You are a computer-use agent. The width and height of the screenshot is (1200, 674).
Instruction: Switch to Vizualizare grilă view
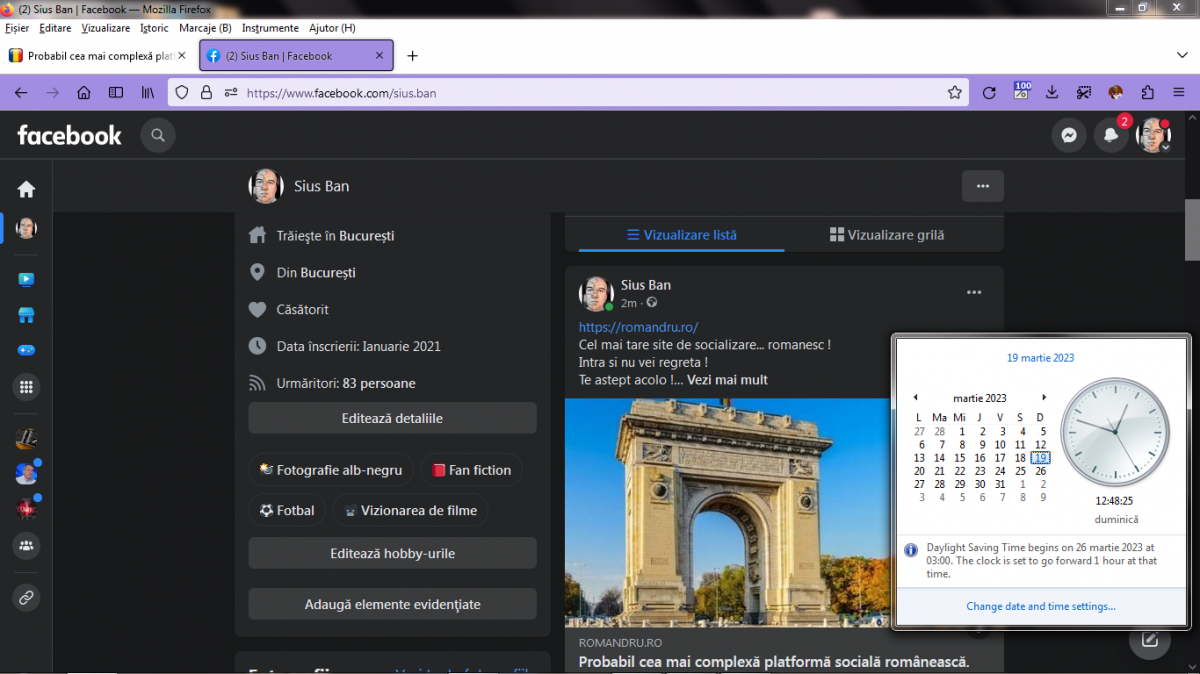887,235
